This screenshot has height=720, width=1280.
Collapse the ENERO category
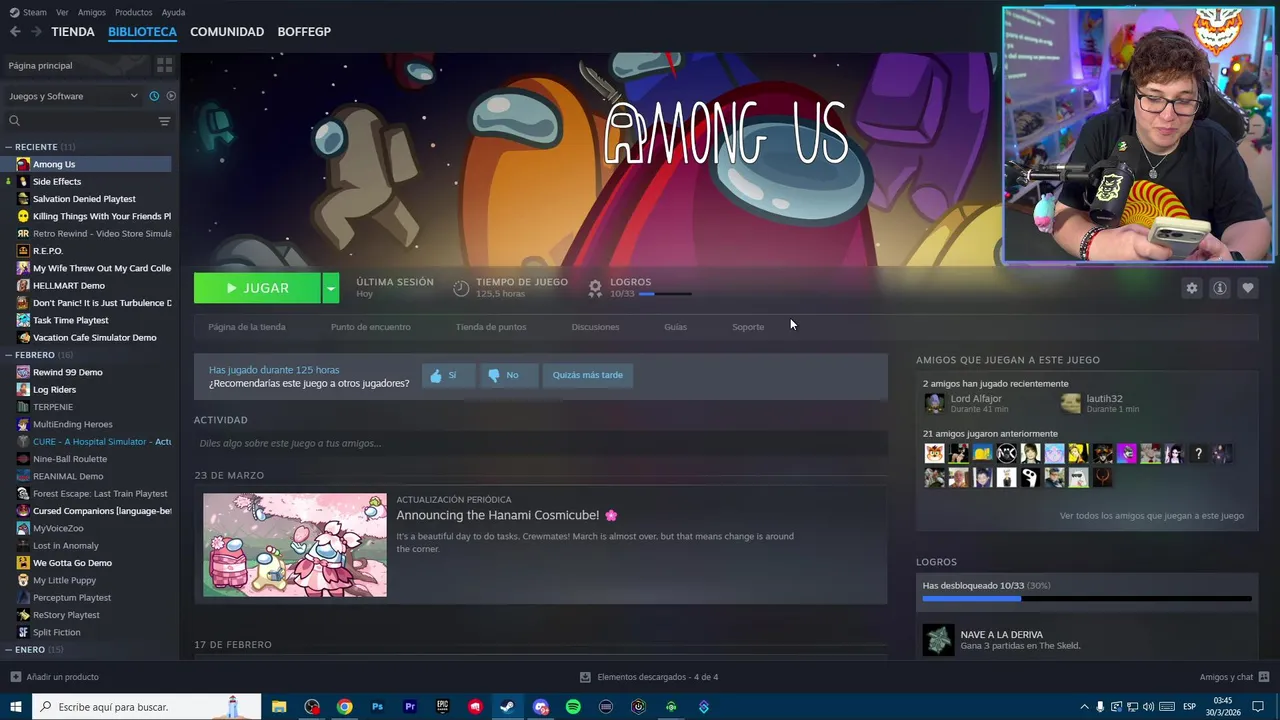[9, 650]
